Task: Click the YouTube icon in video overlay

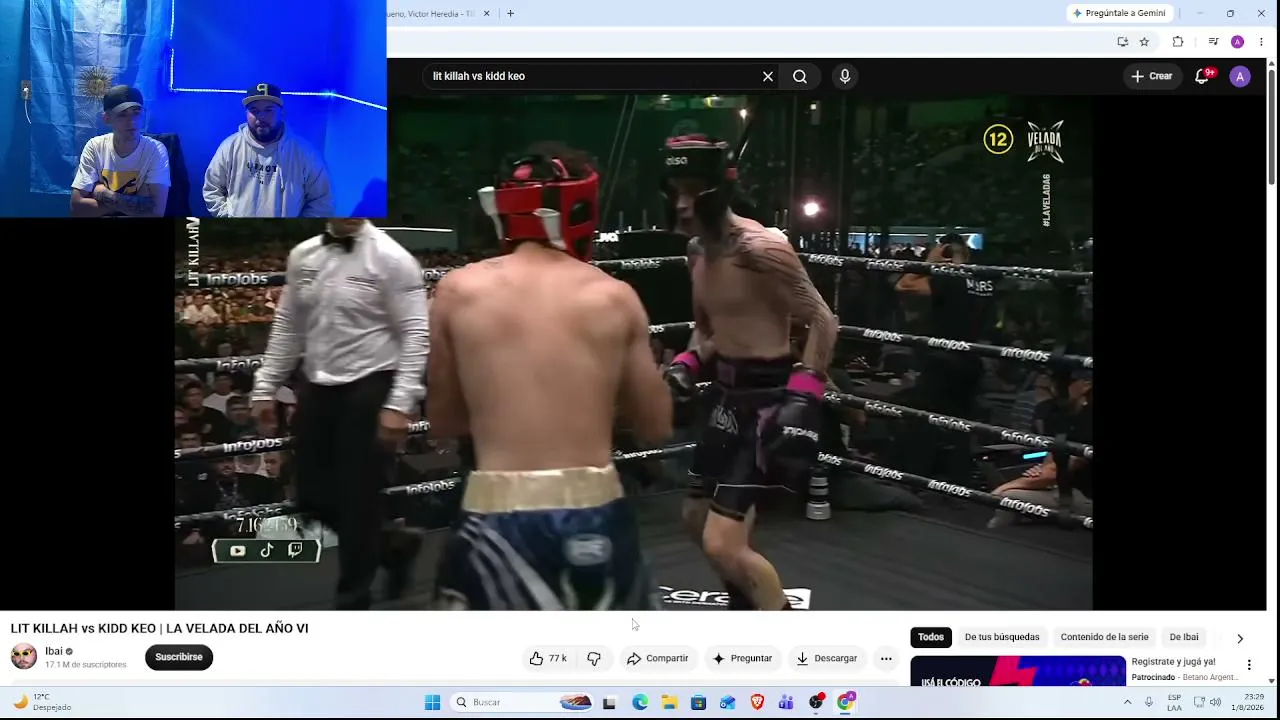Action: point(238,550)
